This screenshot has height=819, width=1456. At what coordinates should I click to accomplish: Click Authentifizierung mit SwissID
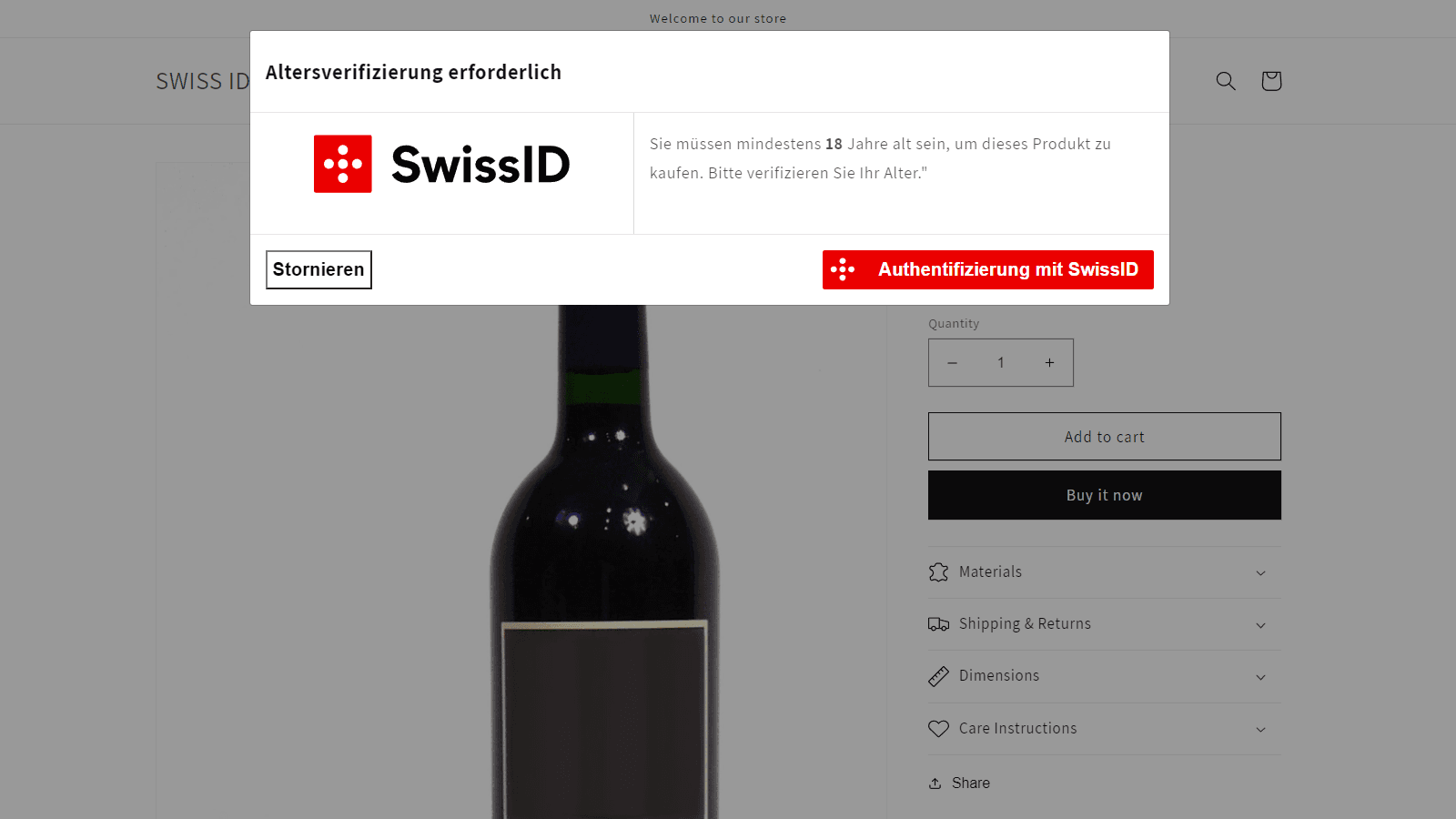point(987,269)
